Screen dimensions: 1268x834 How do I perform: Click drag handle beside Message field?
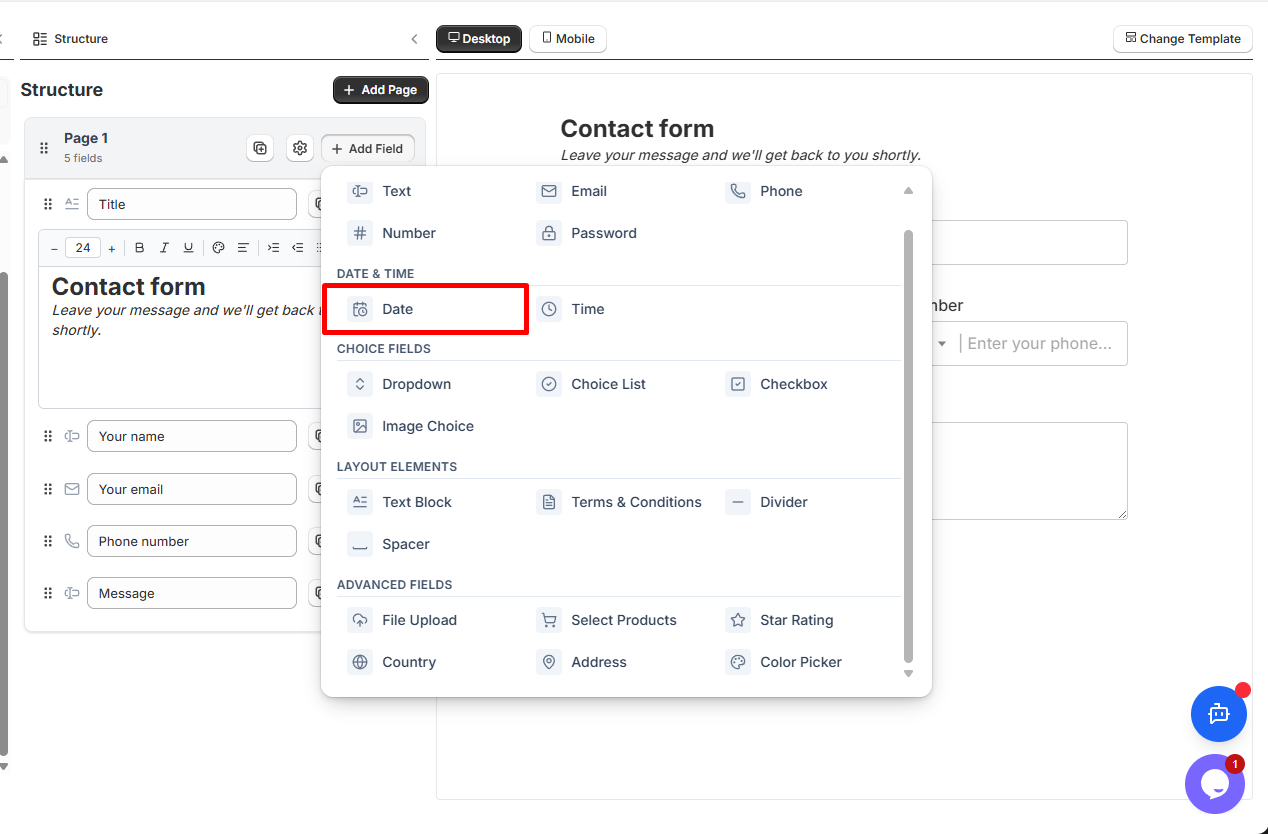click(48, 593)
